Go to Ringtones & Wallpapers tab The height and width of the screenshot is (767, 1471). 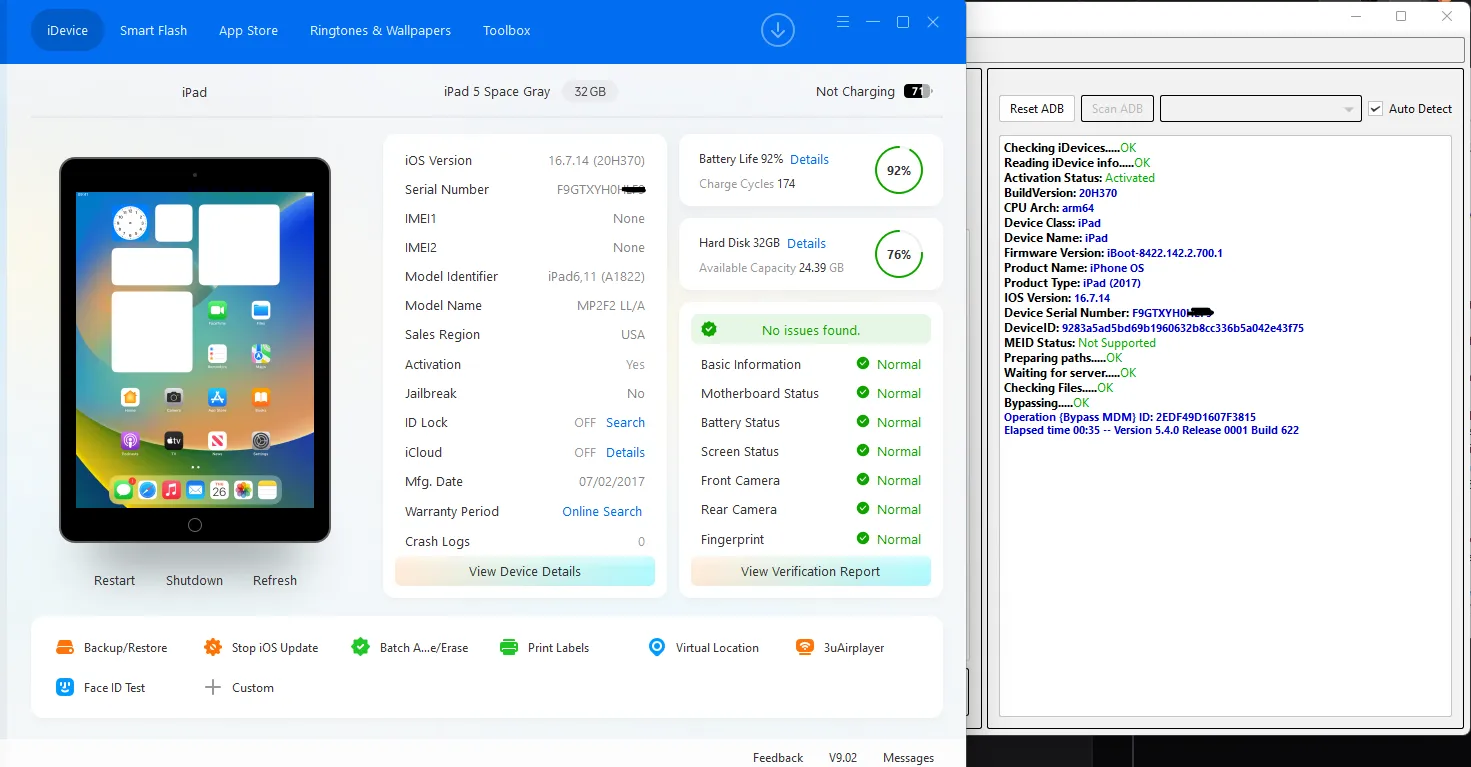point(380,31)
